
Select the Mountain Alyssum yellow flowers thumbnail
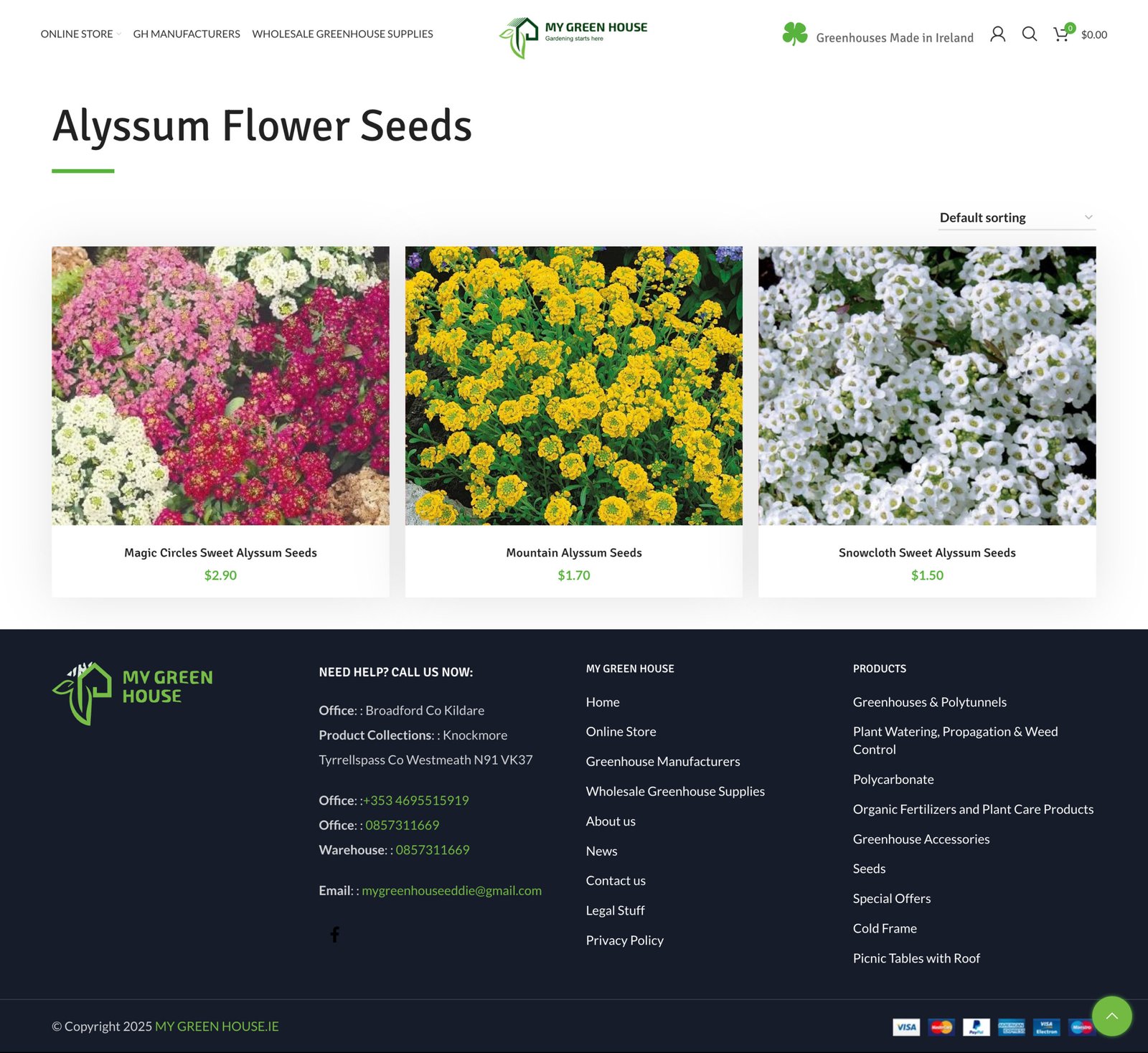tap(573, 385)
